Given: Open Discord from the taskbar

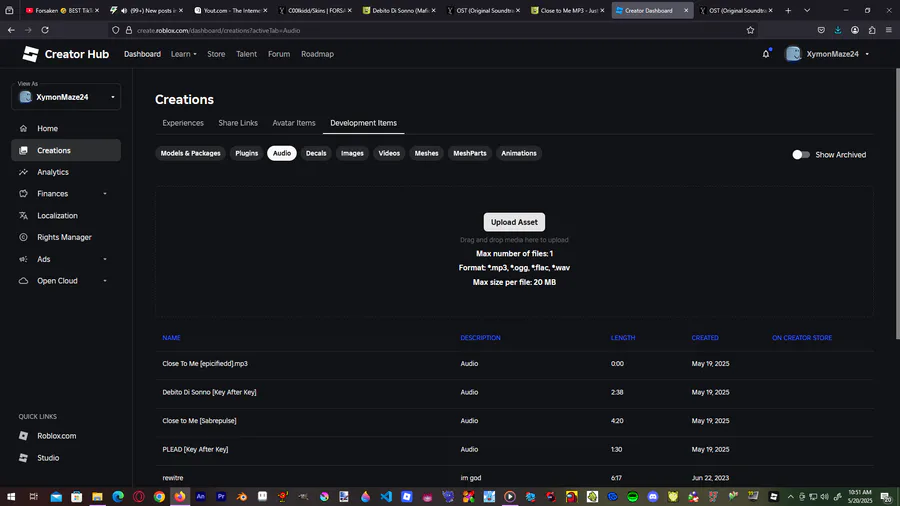Looking at the screenshot, I should 653,497.
